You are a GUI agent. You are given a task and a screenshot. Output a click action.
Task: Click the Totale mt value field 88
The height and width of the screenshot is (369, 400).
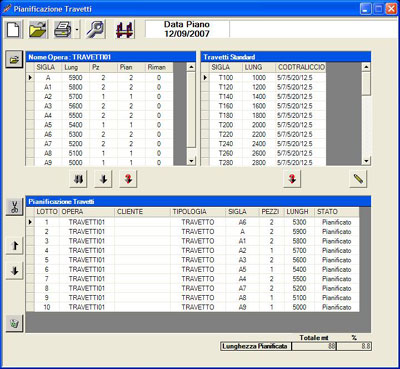pyautogui.click(x=314, y=346)
